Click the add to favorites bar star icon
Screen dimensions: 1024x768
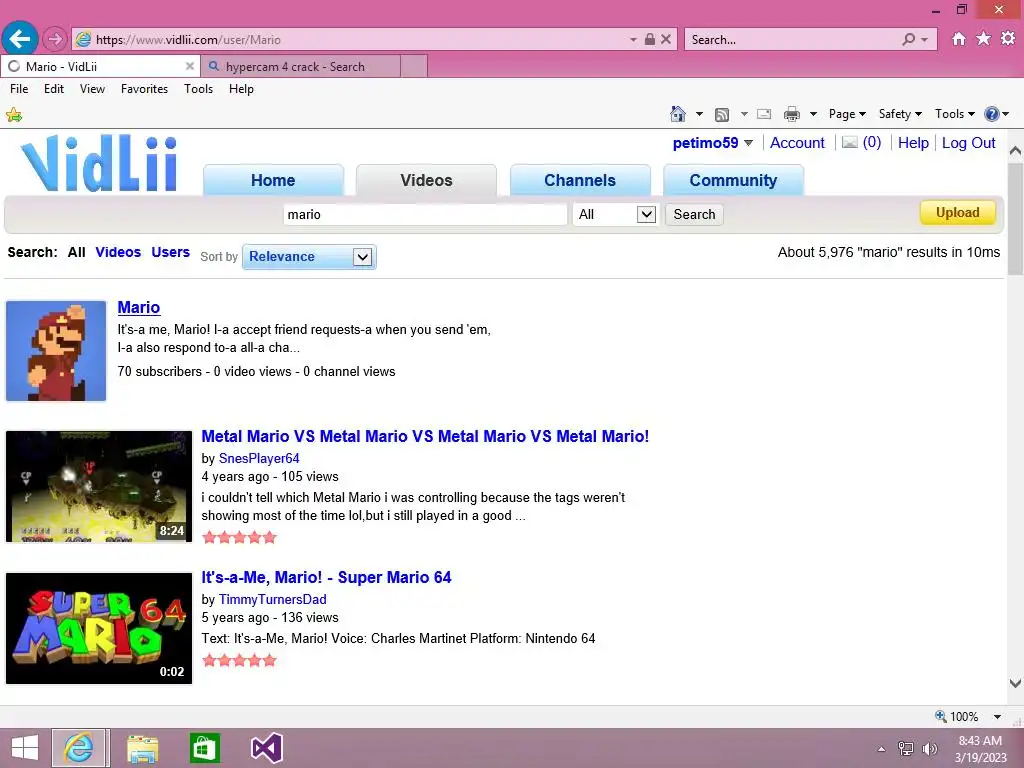(14, 116)
